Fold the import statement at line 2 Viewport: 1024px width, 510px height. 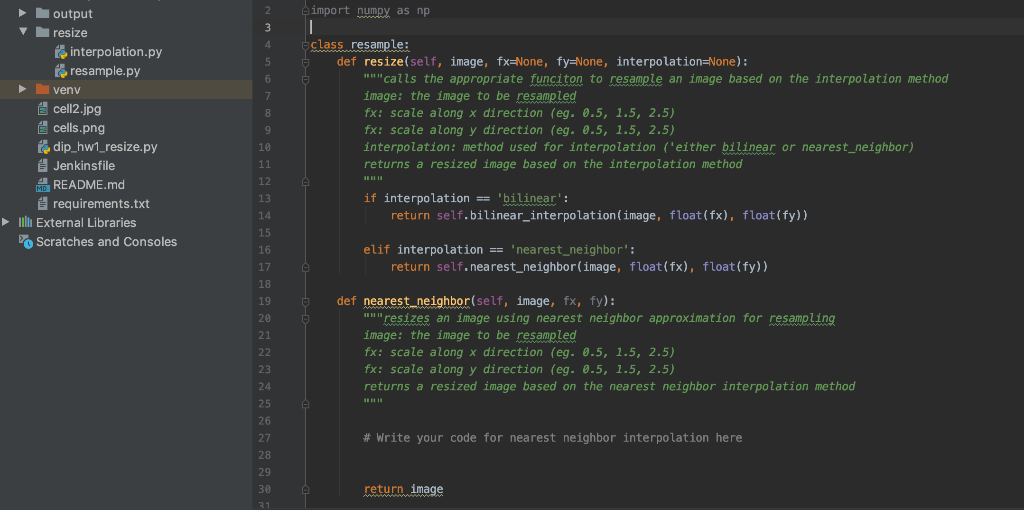[305, 10]
